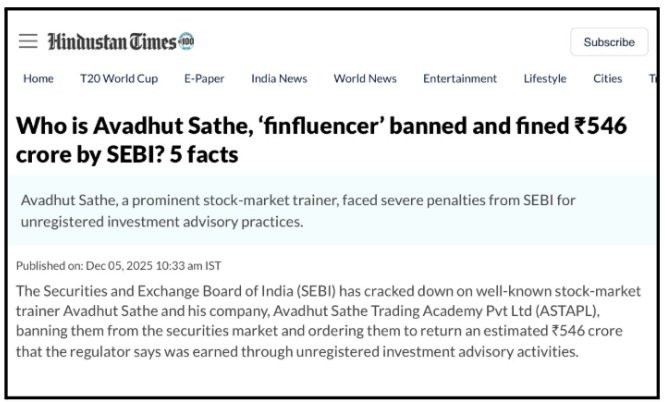665x402 pixels.
Task: Click the article summary starting 'Avadhut Sathe, a prominent'
Action: point(300,210)
